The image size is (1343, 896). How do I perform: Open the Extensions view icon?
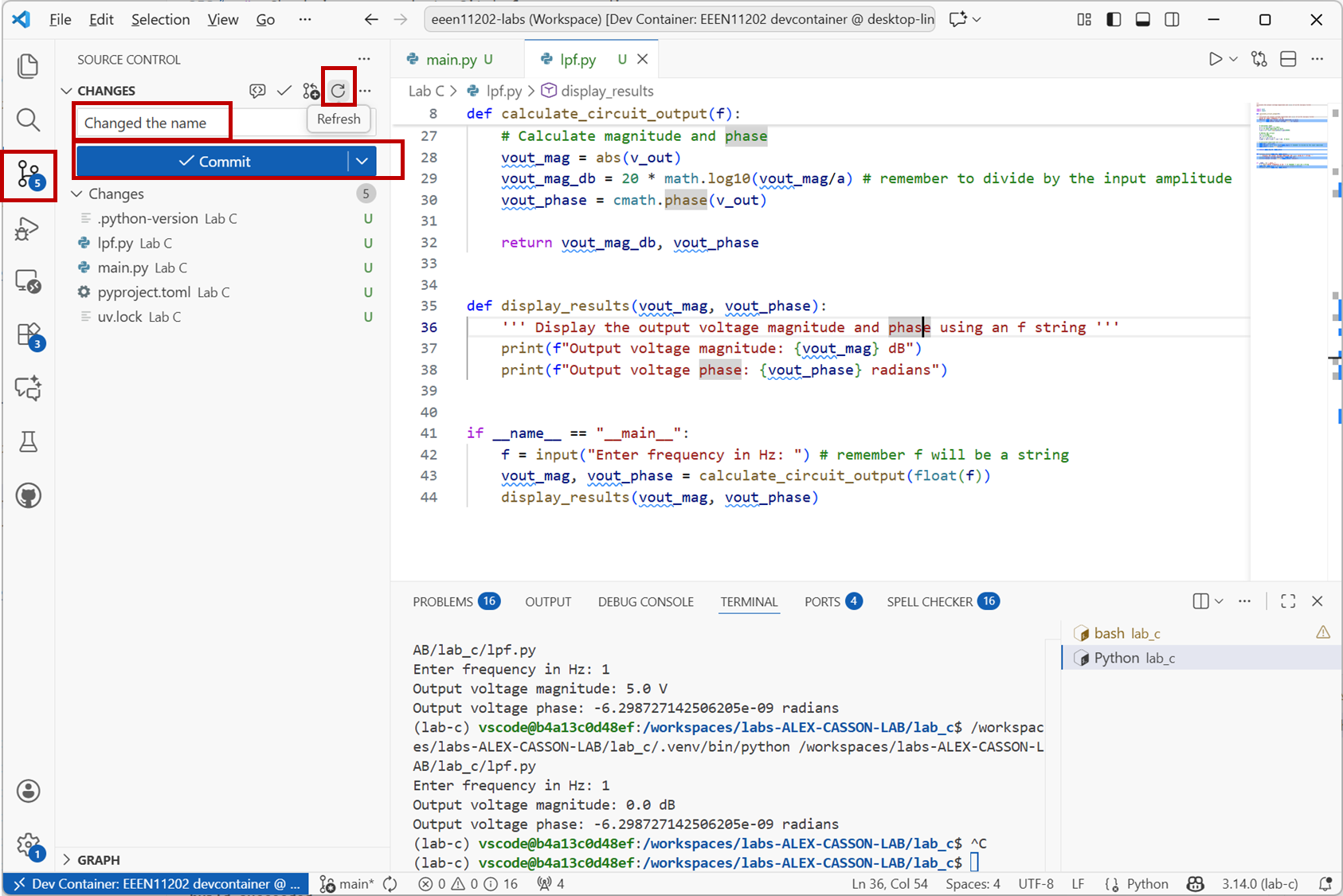coord(28,335)
